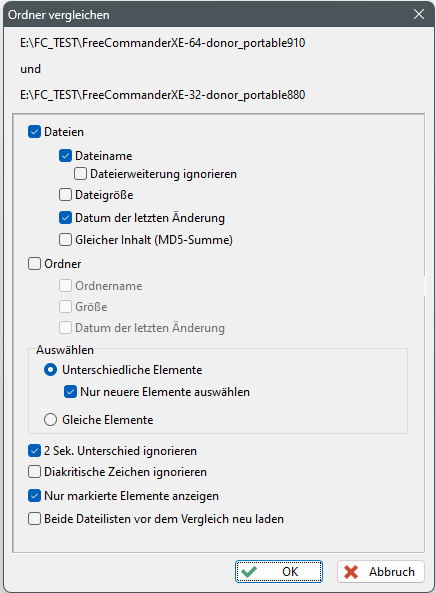
Task: Select the Unterschiedliche Elemente radio button
Action: tap(51, 369)
